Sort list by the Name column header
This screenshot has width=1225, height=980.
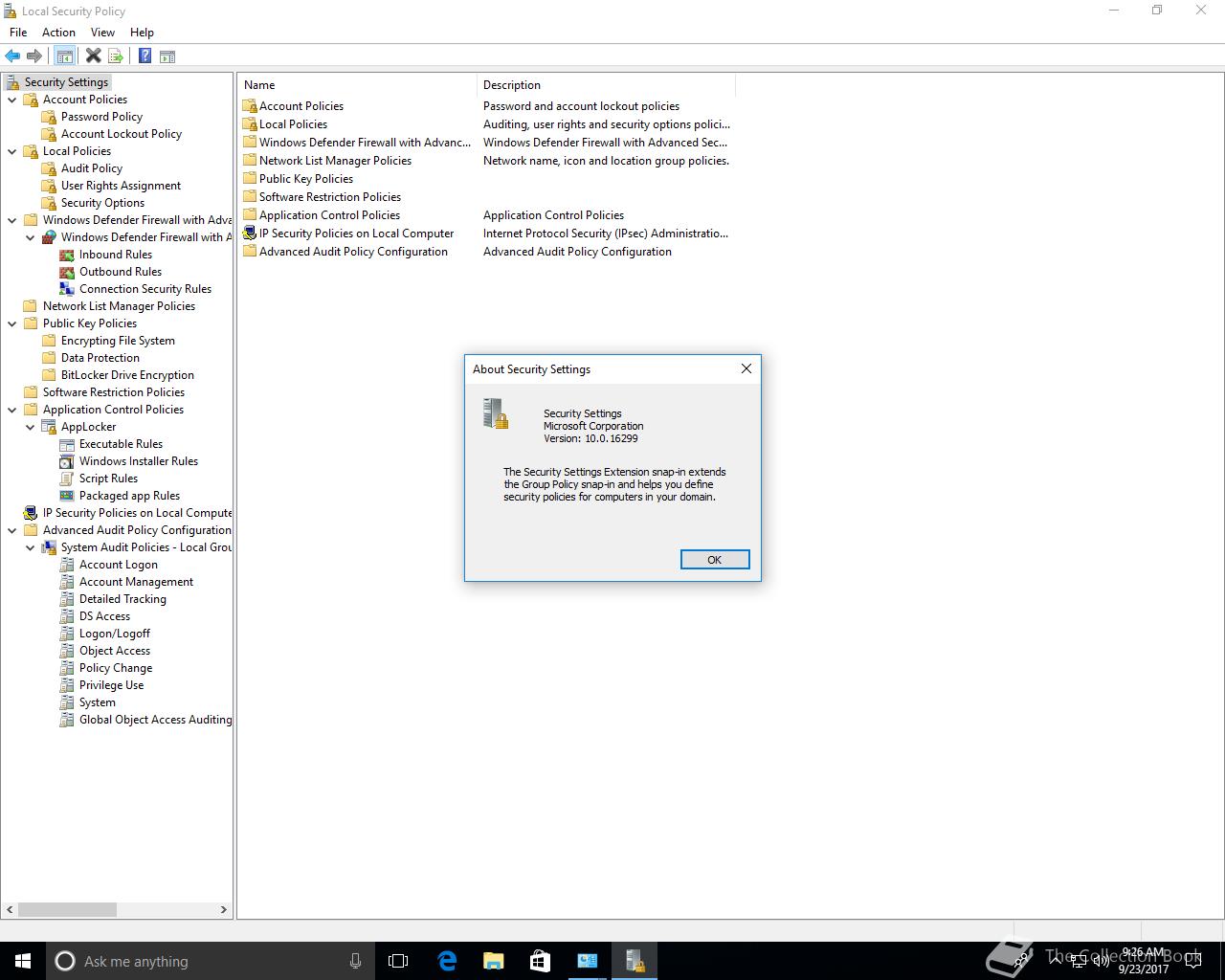(x=357, y=85)
